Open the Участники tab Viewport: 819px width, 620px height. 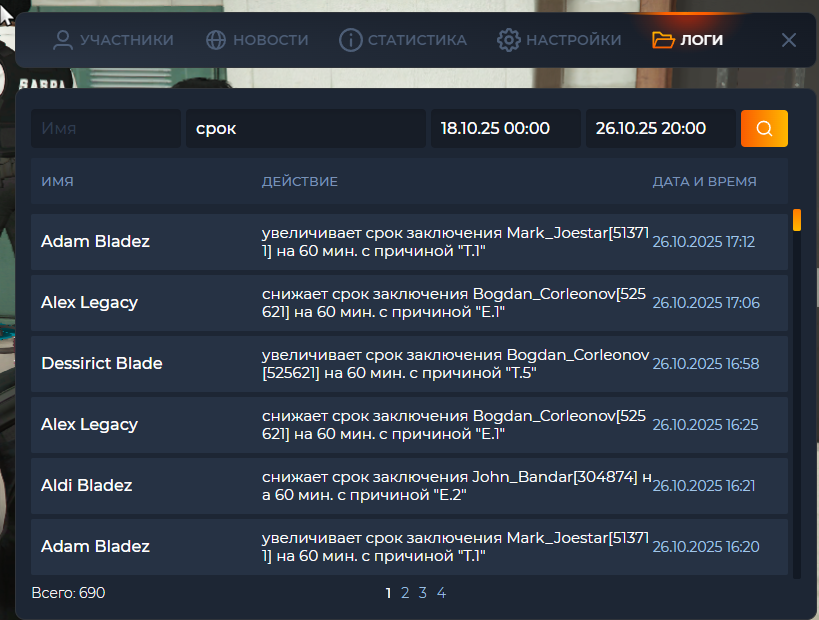pos(126,40)
